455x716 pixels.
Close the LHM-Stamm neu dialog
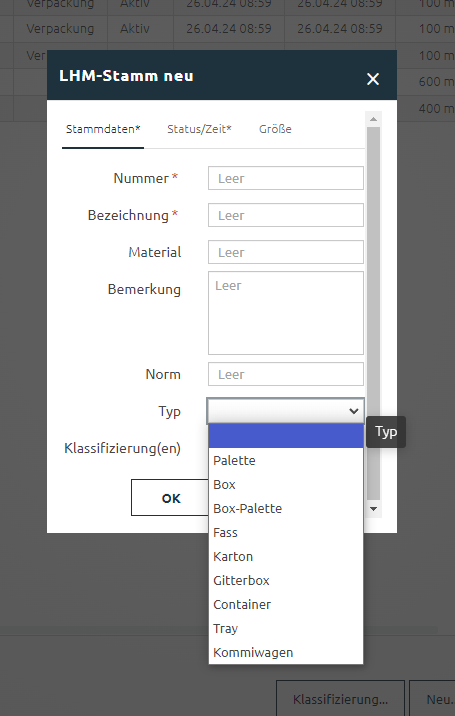373,79
